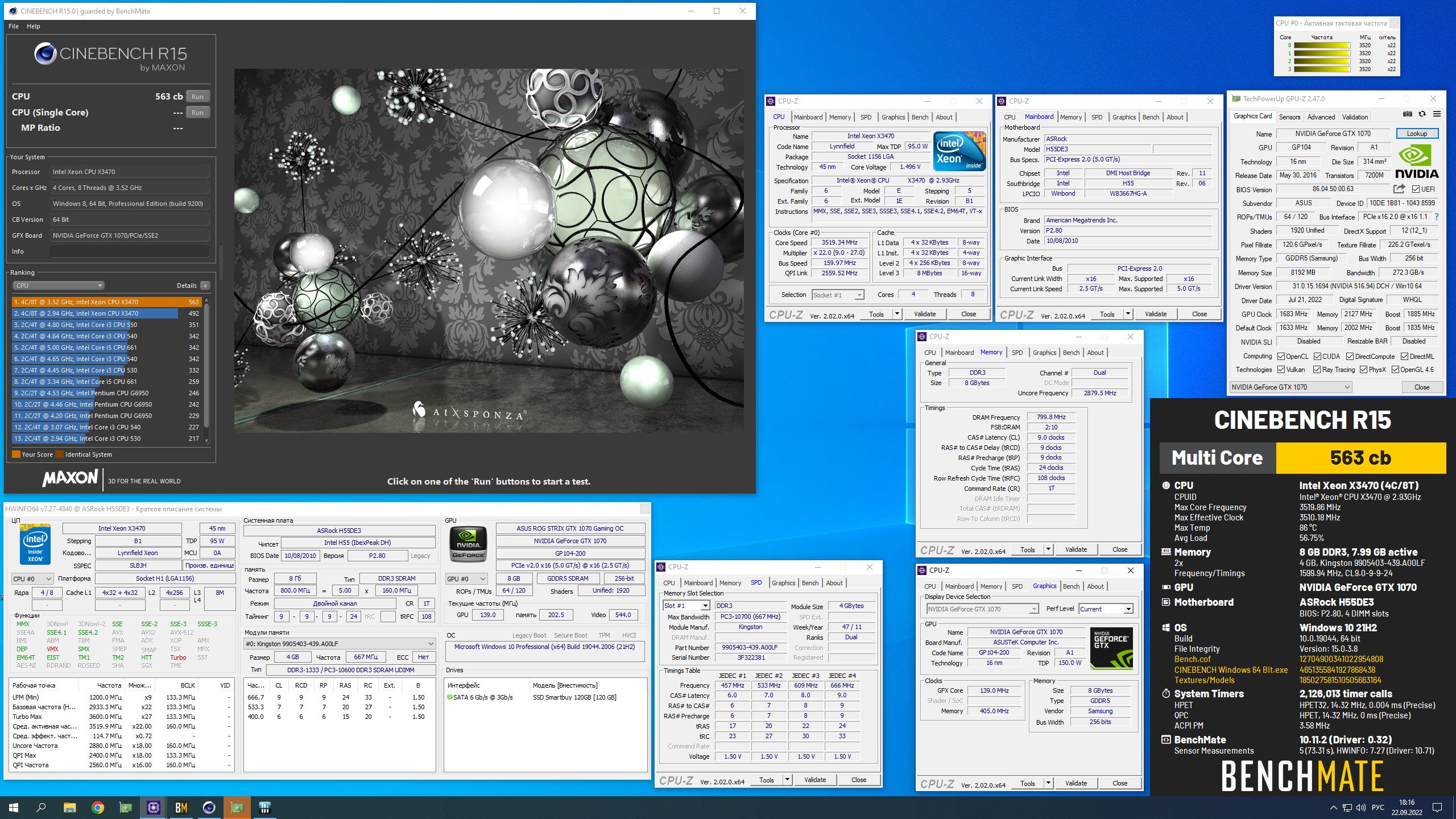The height and width of the screenshot is (819, 1456).
Task: Open the GPU-Z hamburger menu icon
Action: coord(1437,114)
